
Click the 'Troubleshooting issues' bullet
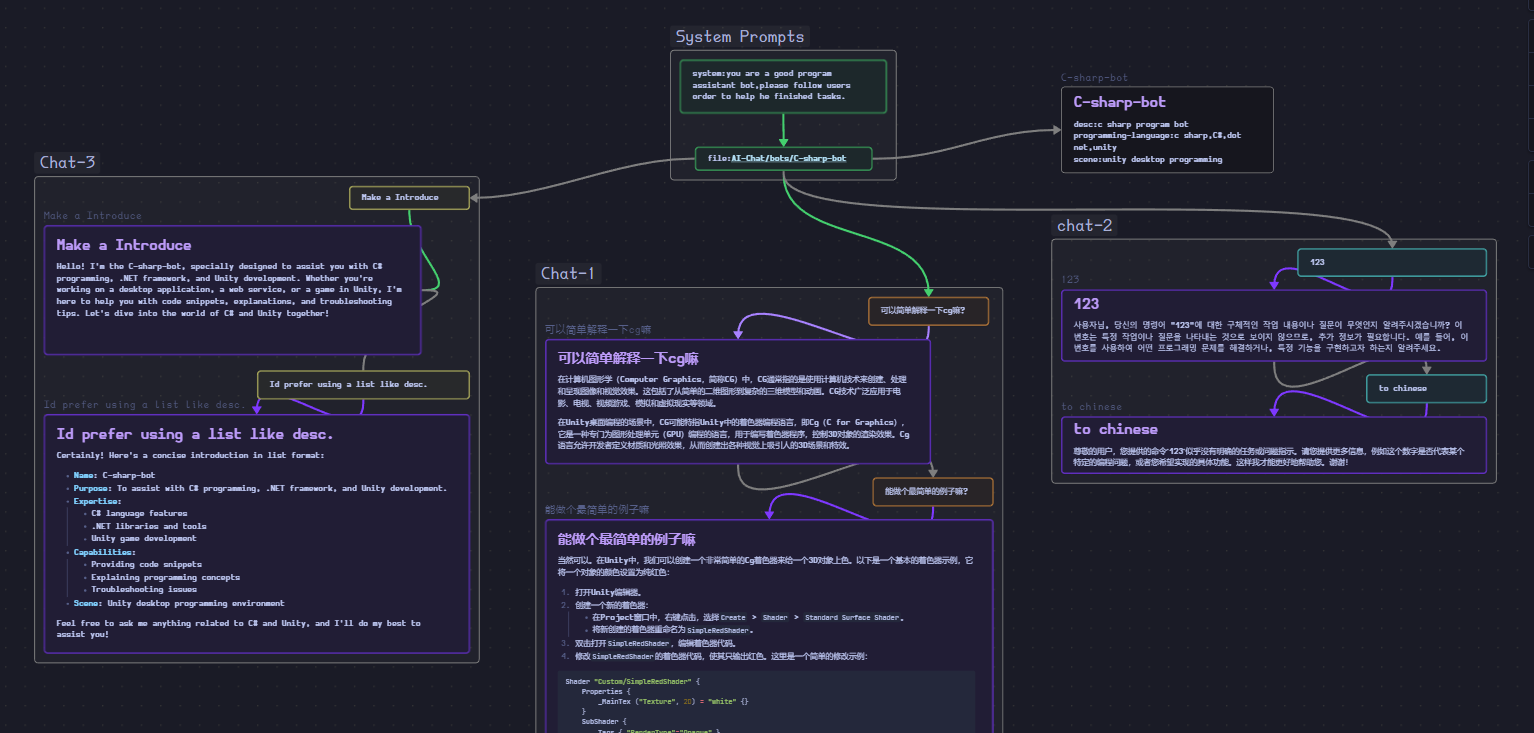[144, 590]
